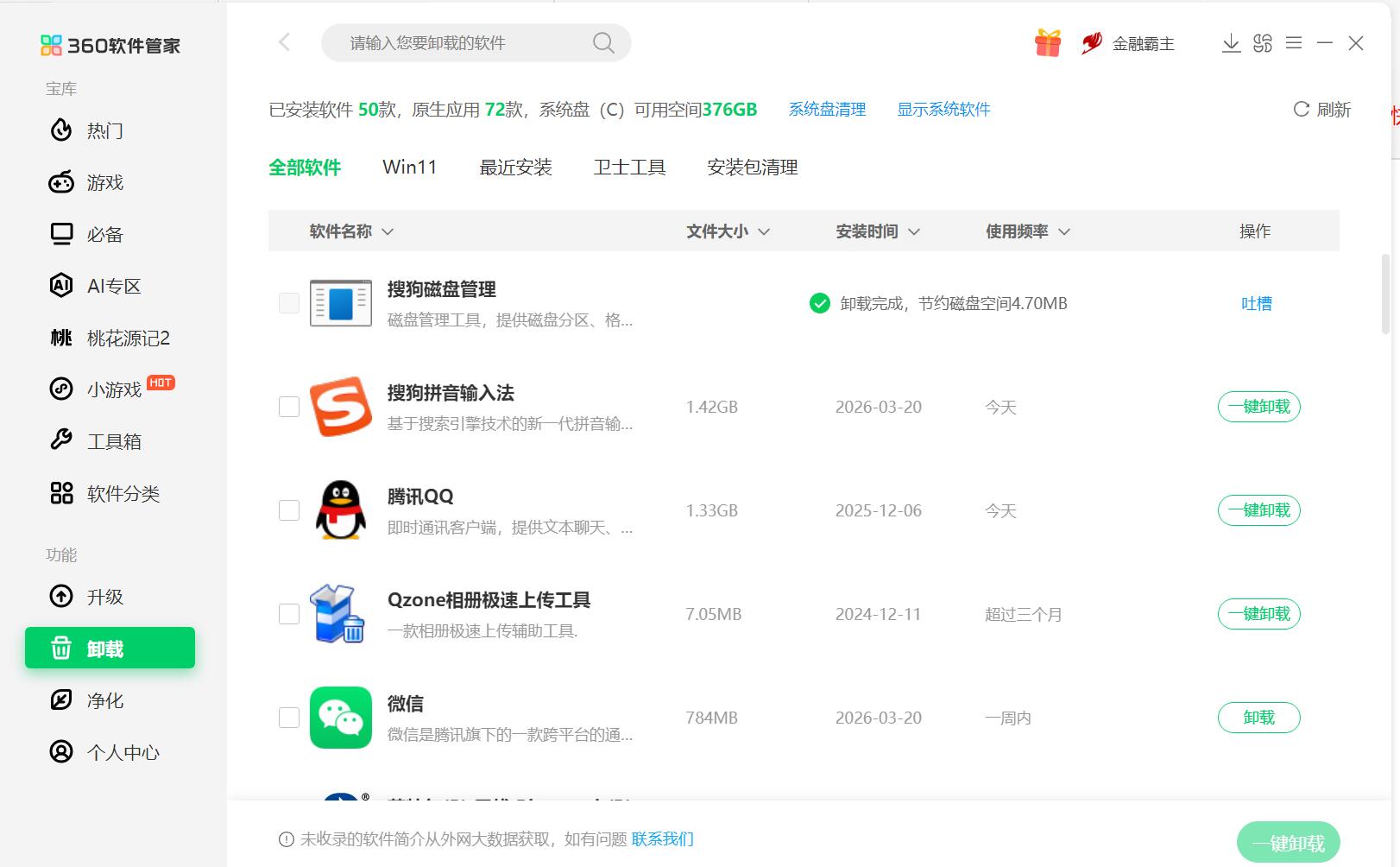The image size is (1400, 867).
Task: Click the 刷新 text label
Action: tap(1334, 110)
